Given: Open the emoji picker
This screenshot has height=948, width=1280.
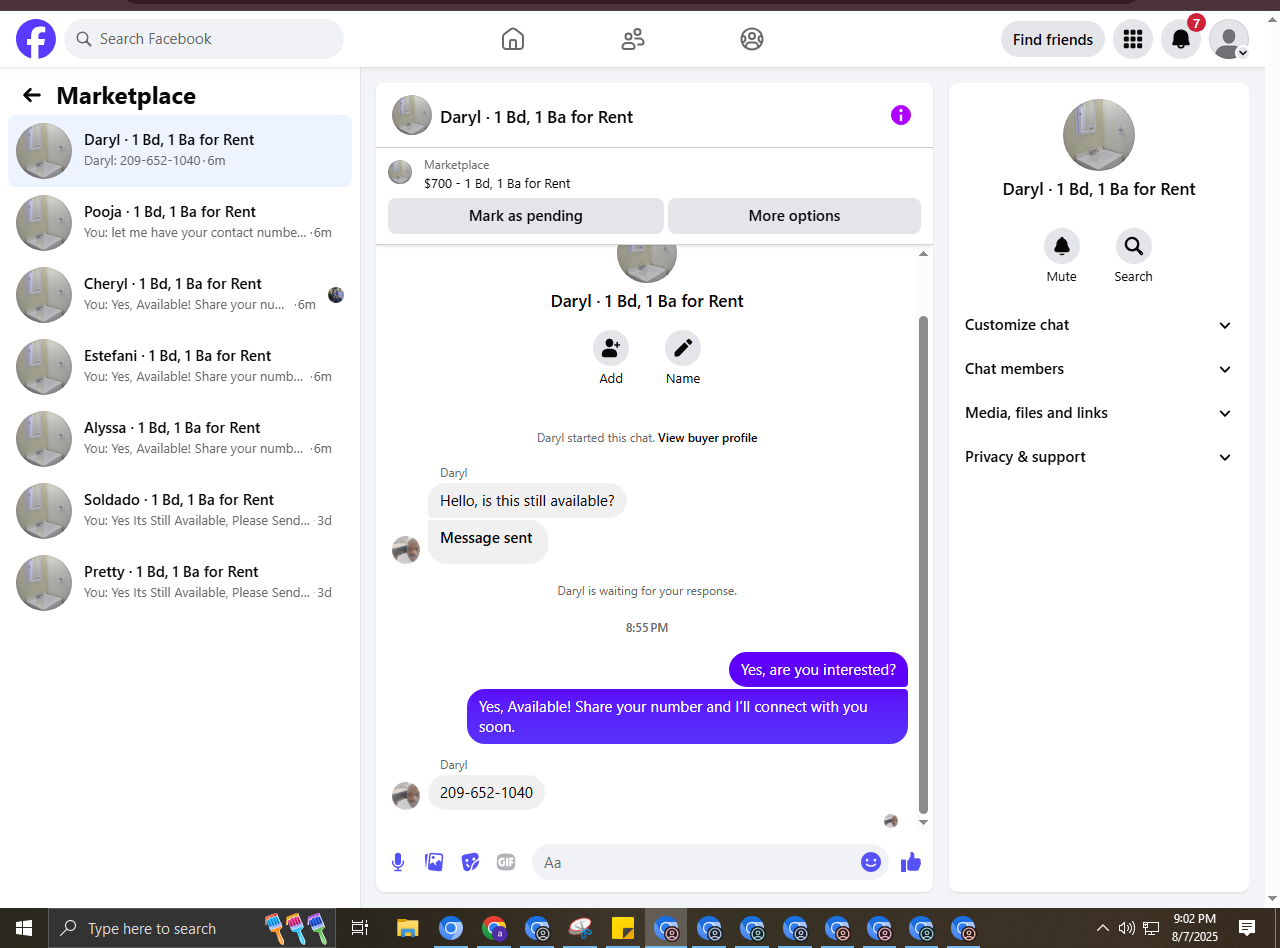Looking at the screenshot, I should tap(871, 862).
